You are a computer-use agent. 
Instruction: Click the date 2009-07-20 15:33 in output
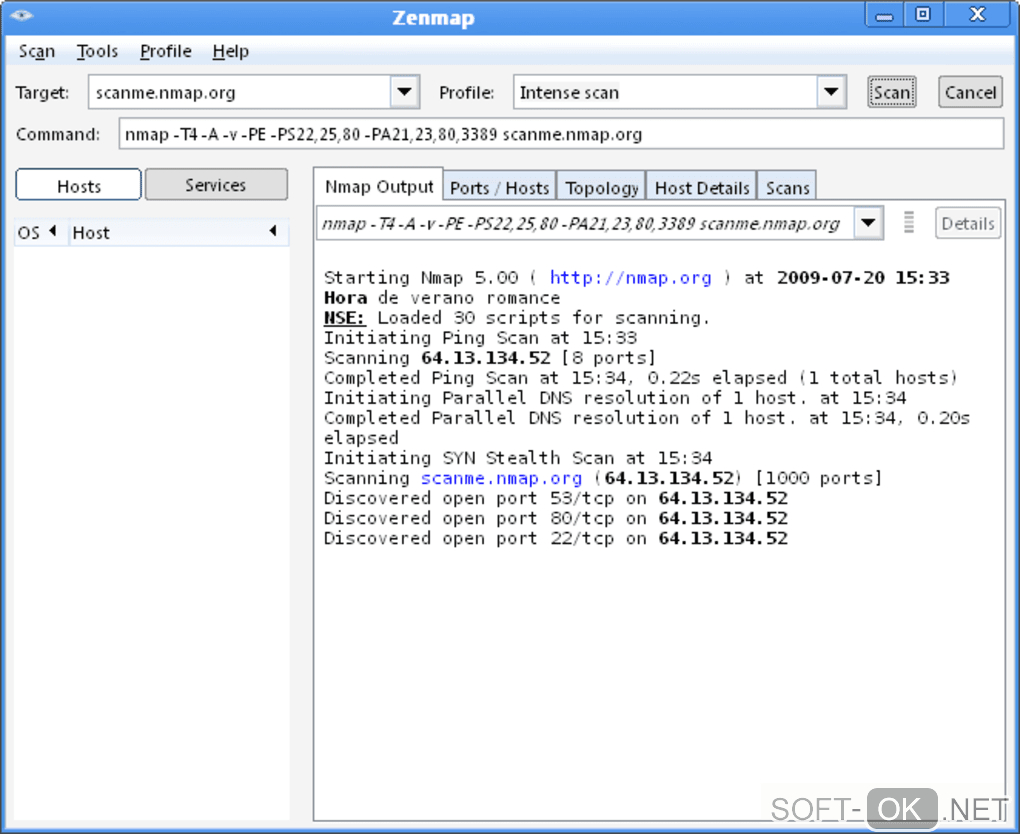[863, 278]
